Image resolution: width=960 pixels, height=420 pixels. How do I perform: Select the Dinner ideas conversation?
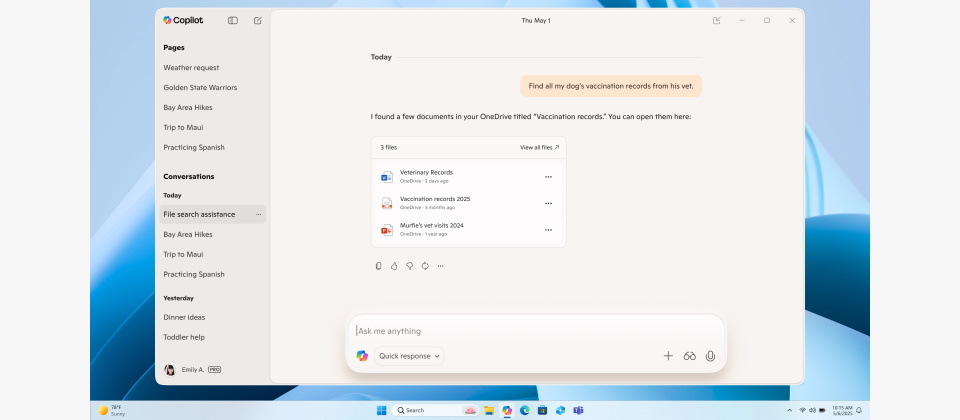[184, 317]
